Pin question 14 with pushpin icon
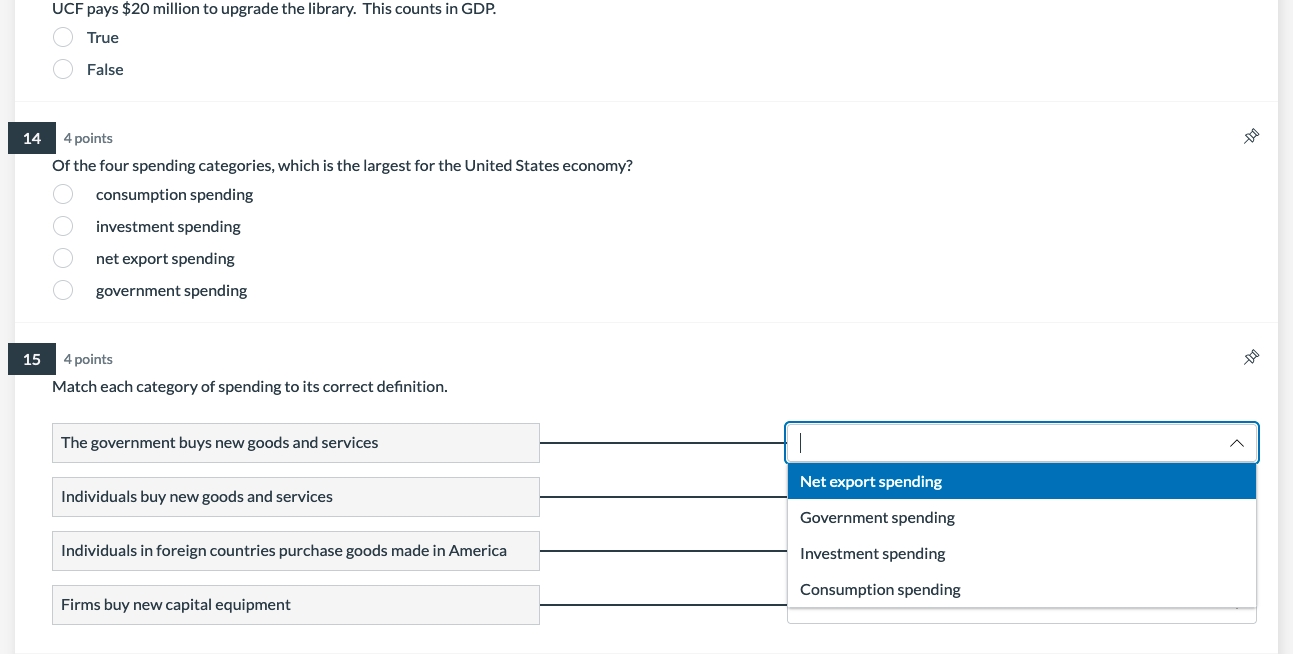Viewport: 1293px width, 654px height. (x=1250, y=137)
